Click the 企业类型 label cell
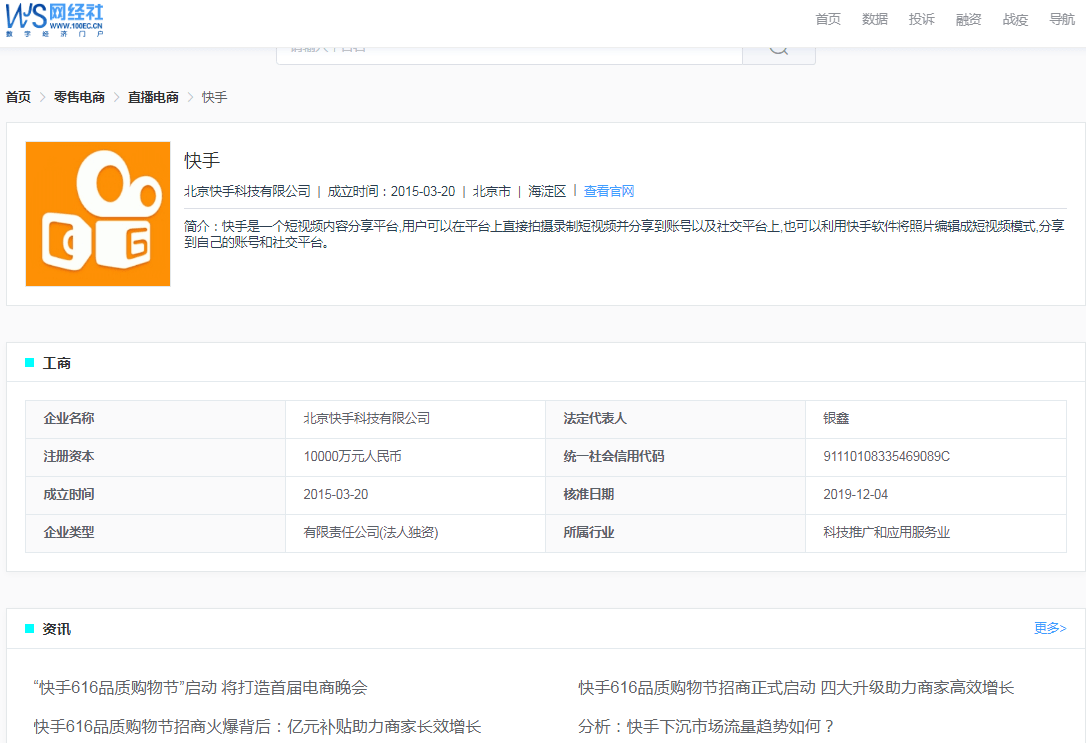The image size is (1086, 743). (155, 532)
